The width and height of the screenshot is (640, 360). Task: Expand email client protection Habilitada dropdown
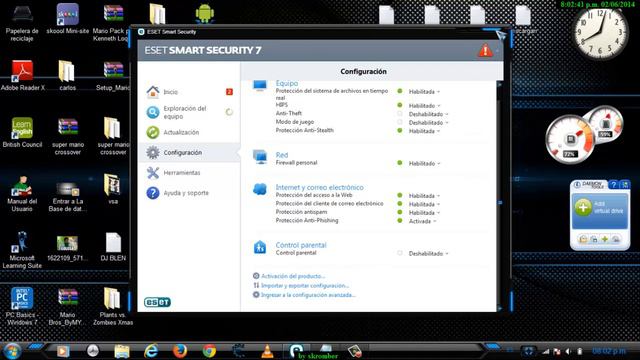pos(424,204)
